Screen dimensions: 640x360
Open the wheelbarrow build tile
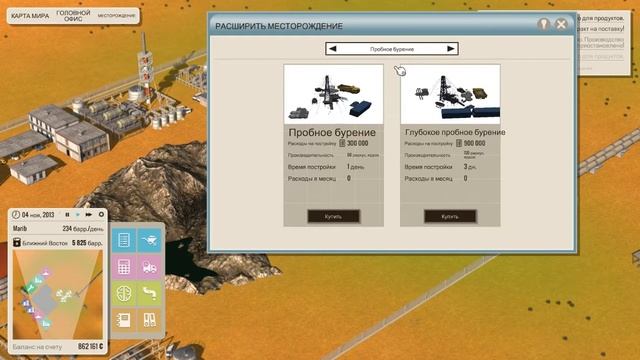150,240
